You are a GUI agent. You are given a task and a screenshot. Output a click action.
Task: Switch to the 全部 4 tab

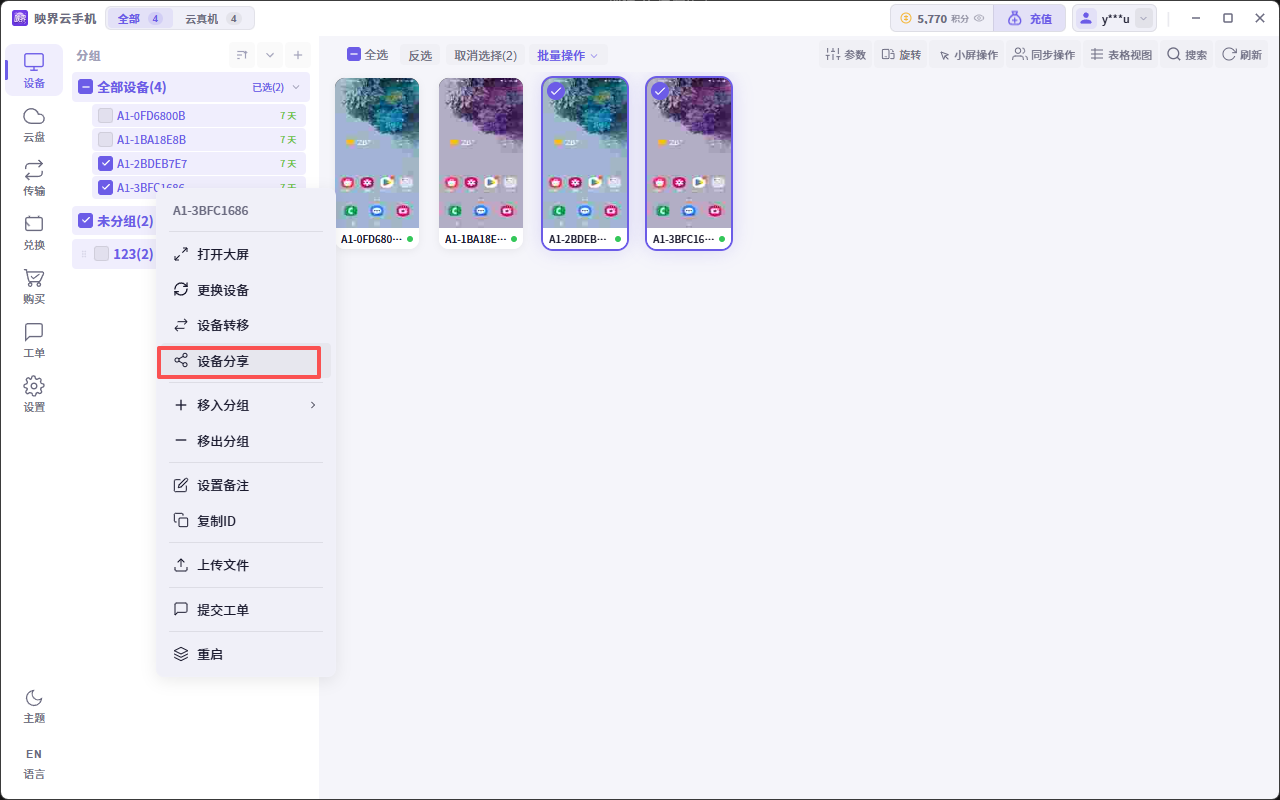tap(139, 18)
